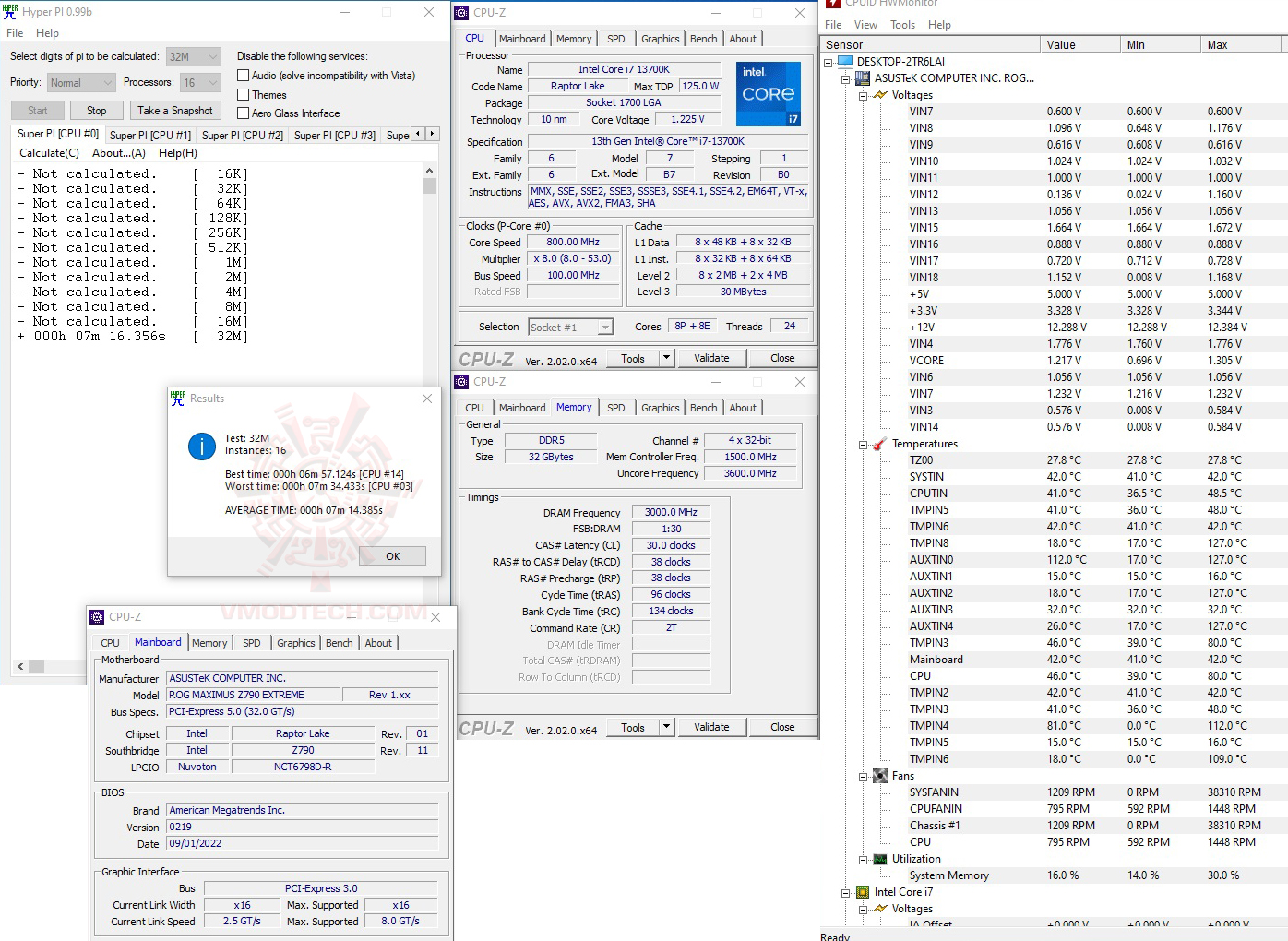
Task: Toggle the Aero Glass Interface checkbox
Action: pyautogui.click(x=244, y=113)
